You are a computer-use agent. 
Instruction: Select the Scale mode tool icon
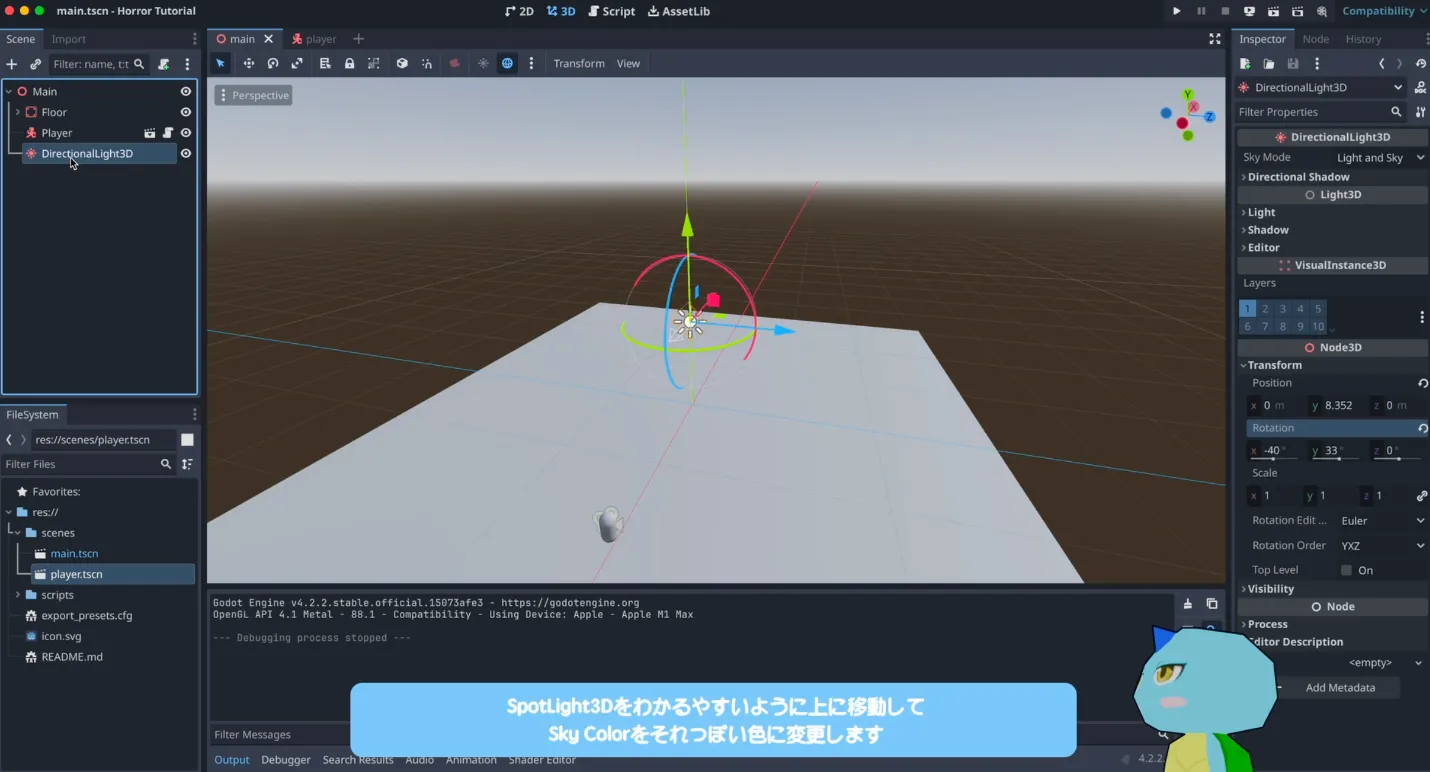pyautogui.click(x=297, y=63)
